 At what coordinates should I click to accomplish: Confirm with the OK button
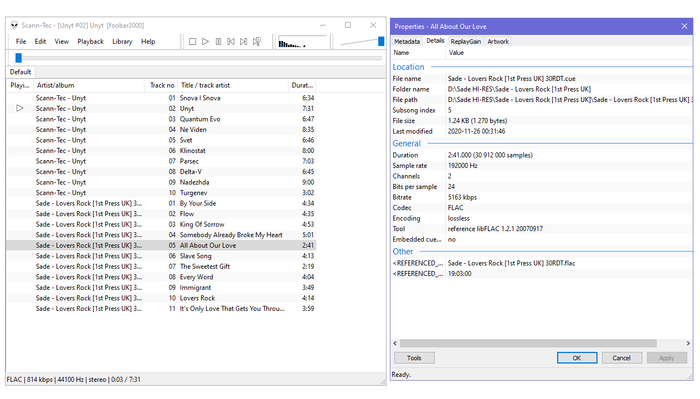577,358
